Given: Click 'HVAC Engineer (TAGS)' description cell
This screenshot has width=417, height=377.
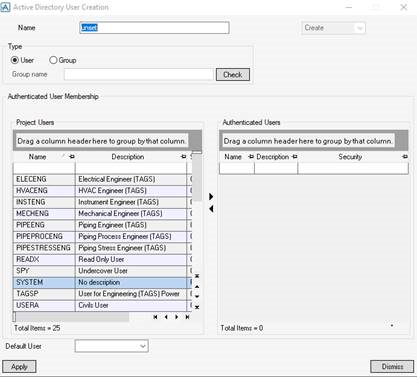Looking at the screenshot, I should [131, 191].
